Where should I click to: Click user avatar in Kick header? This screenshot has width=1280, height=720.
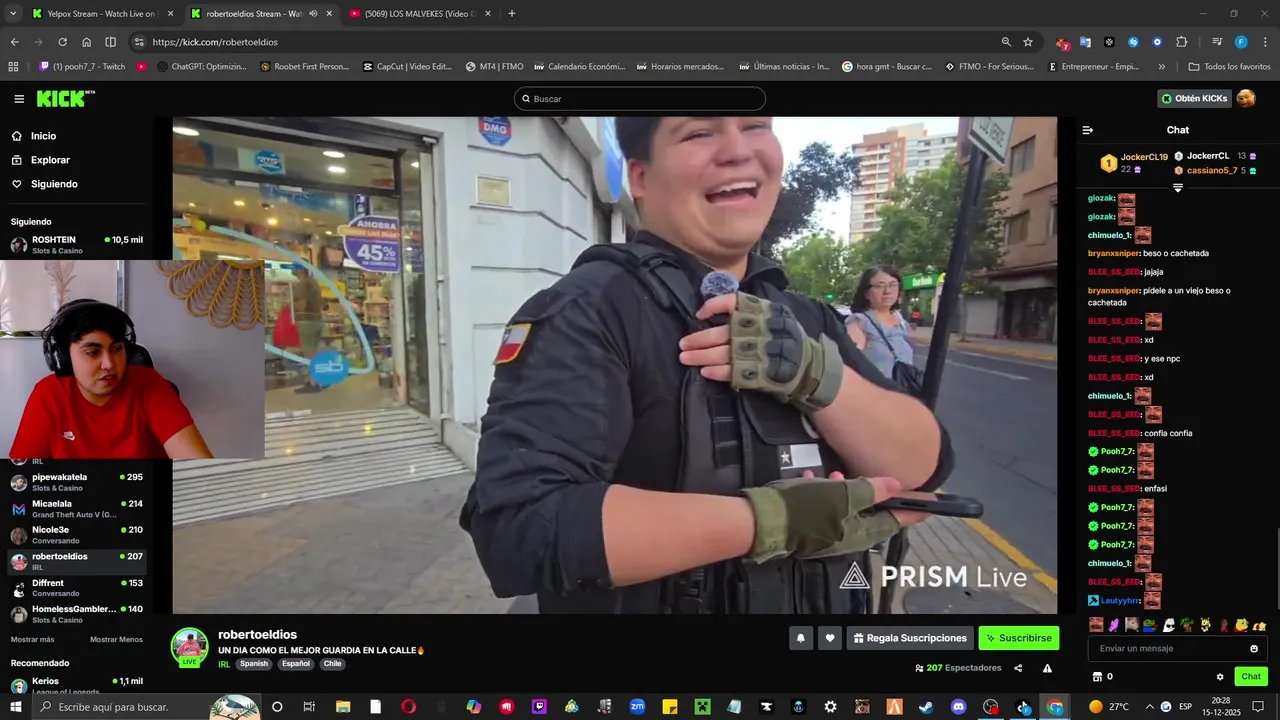(1246, 98)
